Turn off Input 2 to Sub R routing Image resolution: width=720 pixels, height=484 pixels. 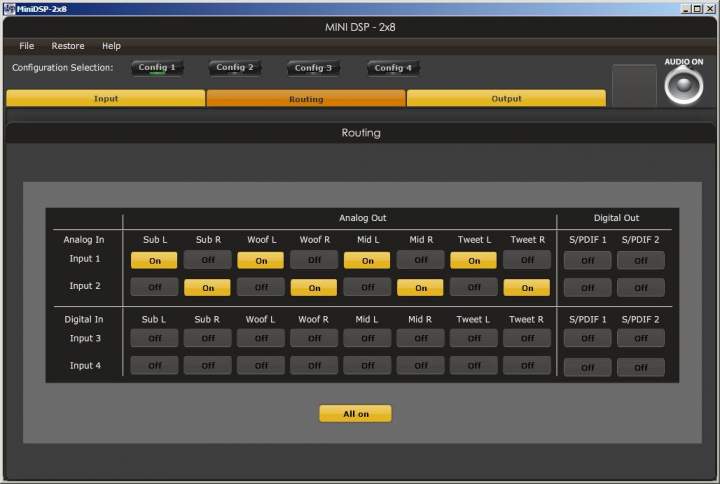(208, 287)
